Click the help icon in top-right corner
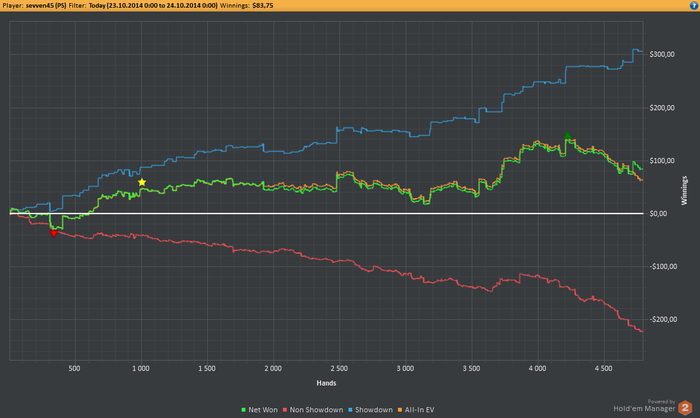 [694, 5]
